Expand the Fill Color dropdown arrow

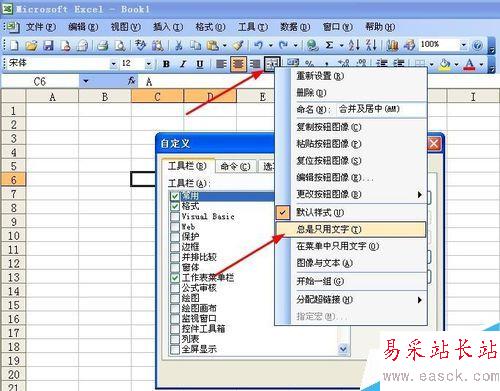coord(456,64)
